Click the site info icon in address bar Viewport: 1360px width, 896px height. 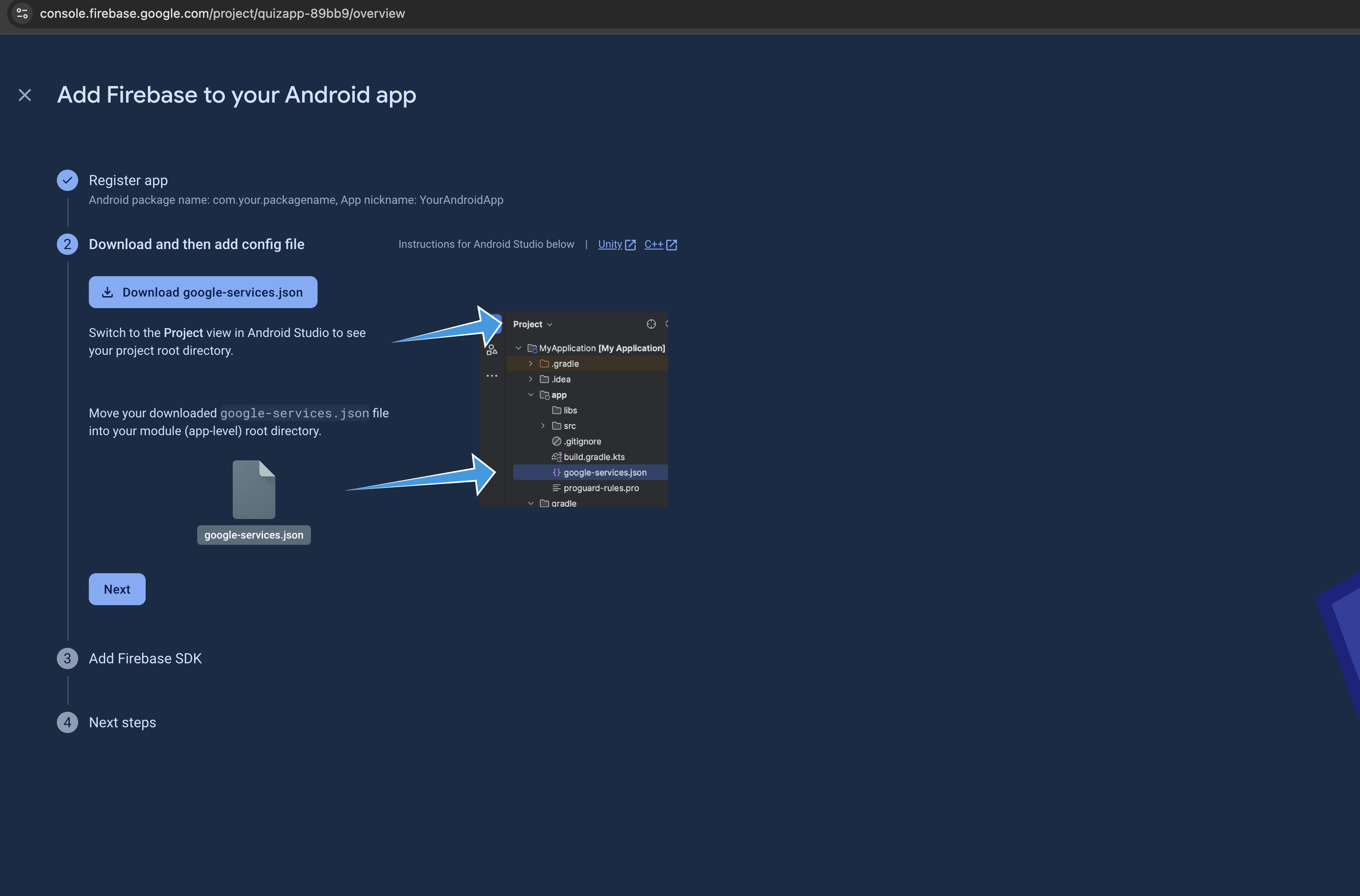(x=22, y=13)
